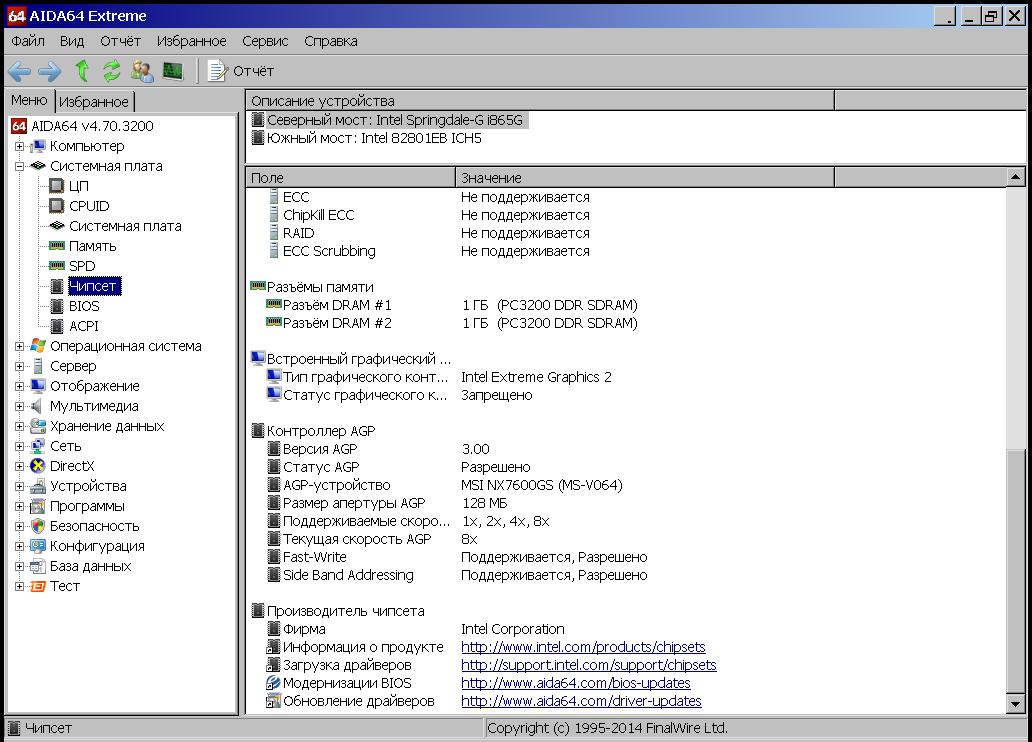This screenshot has width=1032, height=742.
Task: Switch to the Избранное tab
Action: click(94, 102)
